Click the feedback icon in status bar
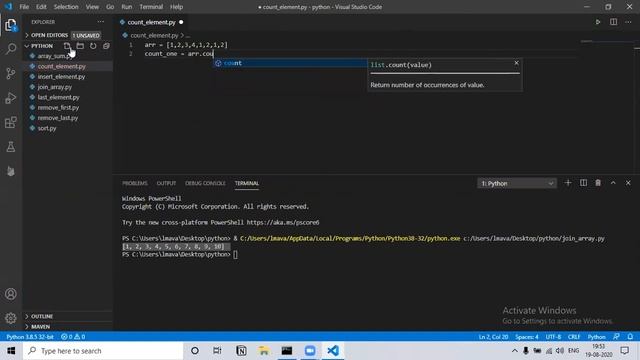This screenshot has width=640, height=360. 616,336
